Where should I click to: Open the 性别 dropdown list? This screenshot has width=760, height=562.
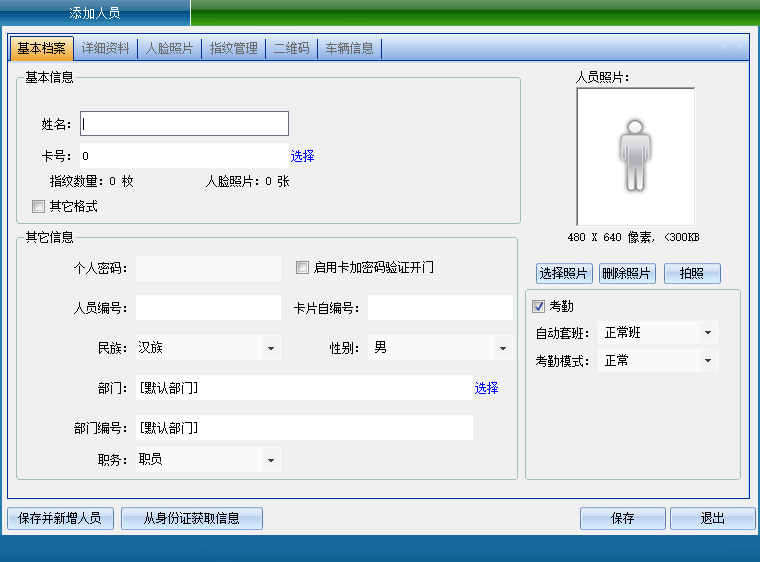pyautogui.click(x=502, y=348)
